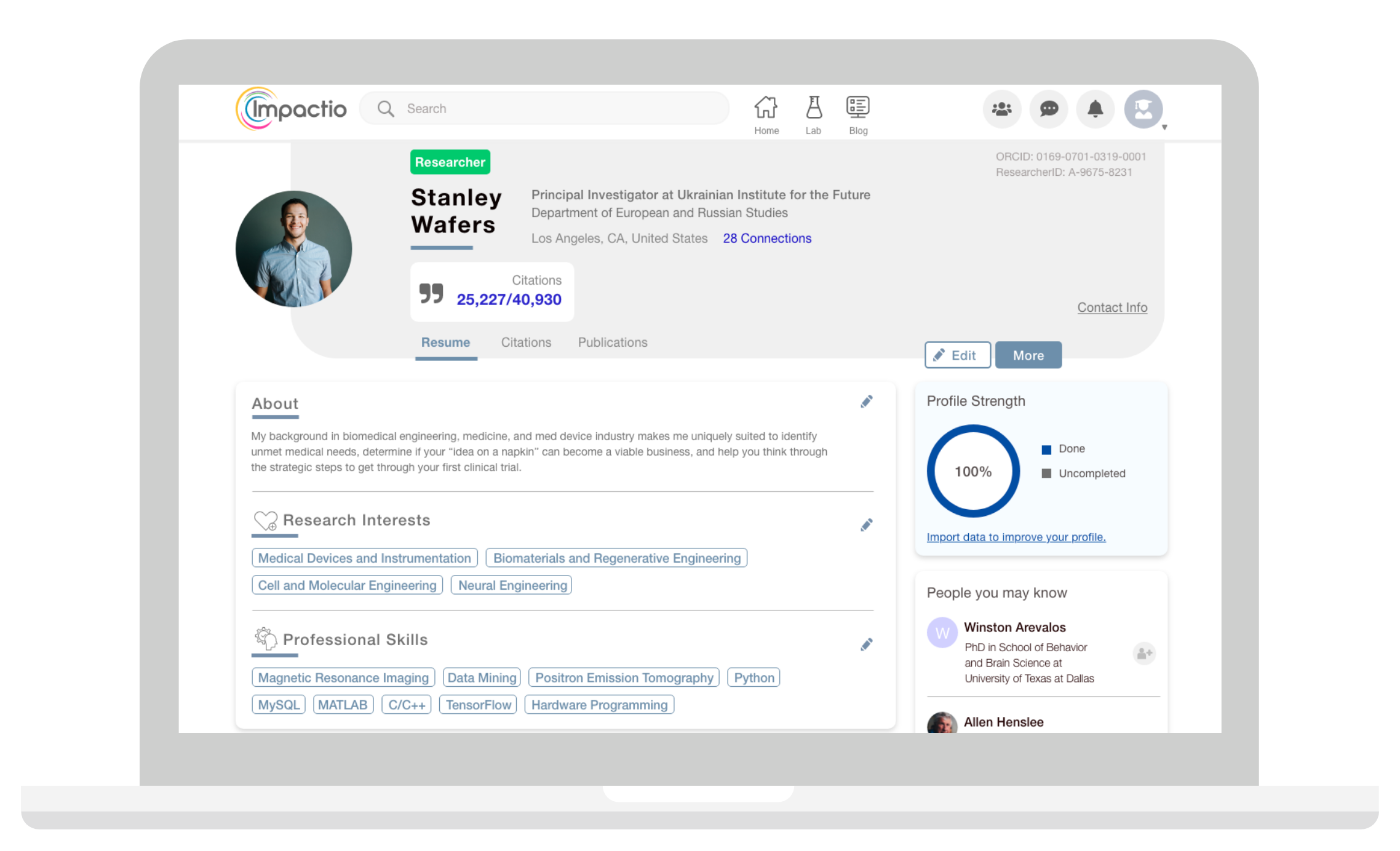Click Professional Skills head-gear icon
This screenshot has width=1400, height=851.
click(x=266, y=639)
